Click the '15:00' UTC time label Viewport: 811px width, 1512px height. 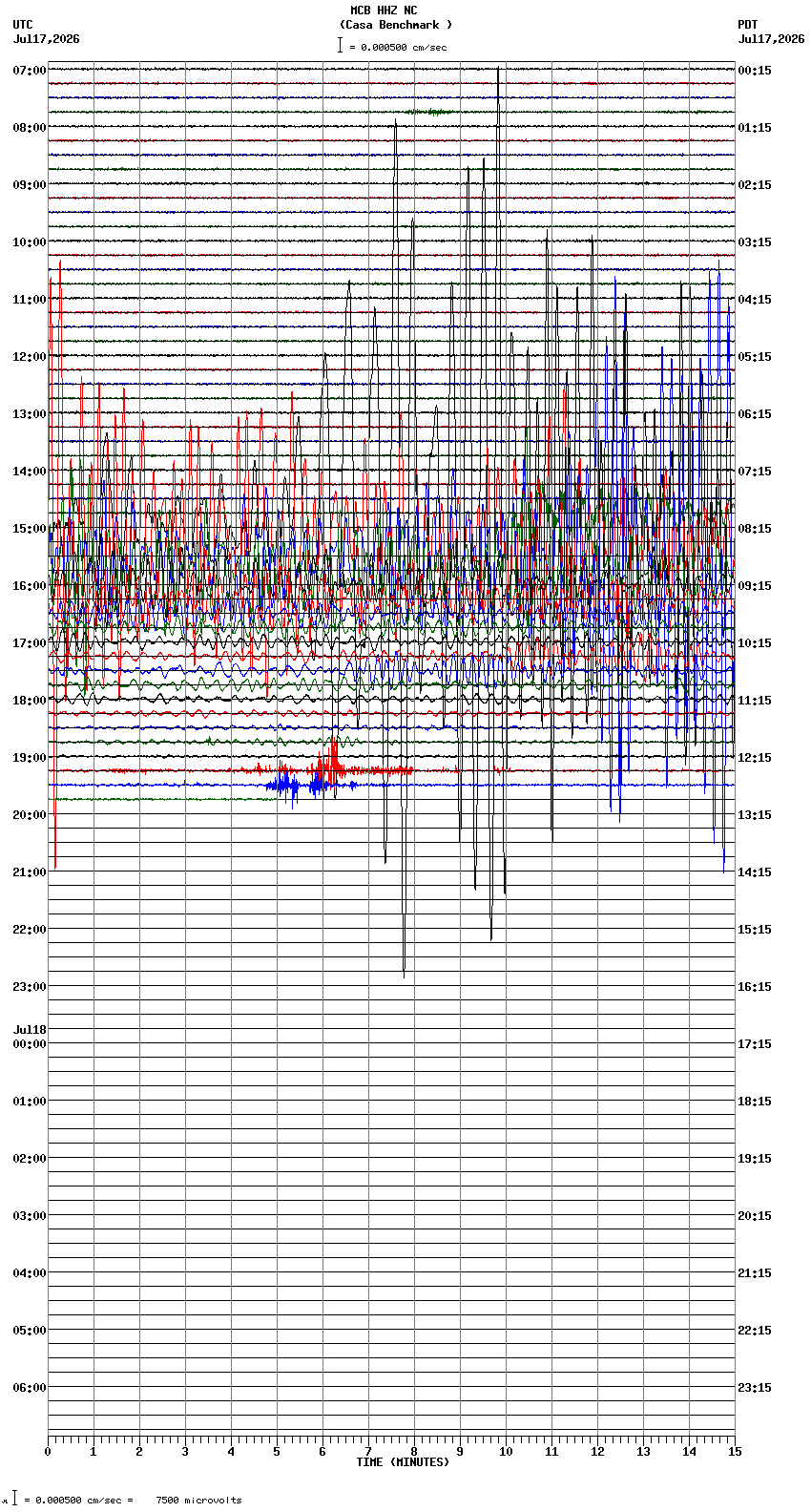(30, 529)
